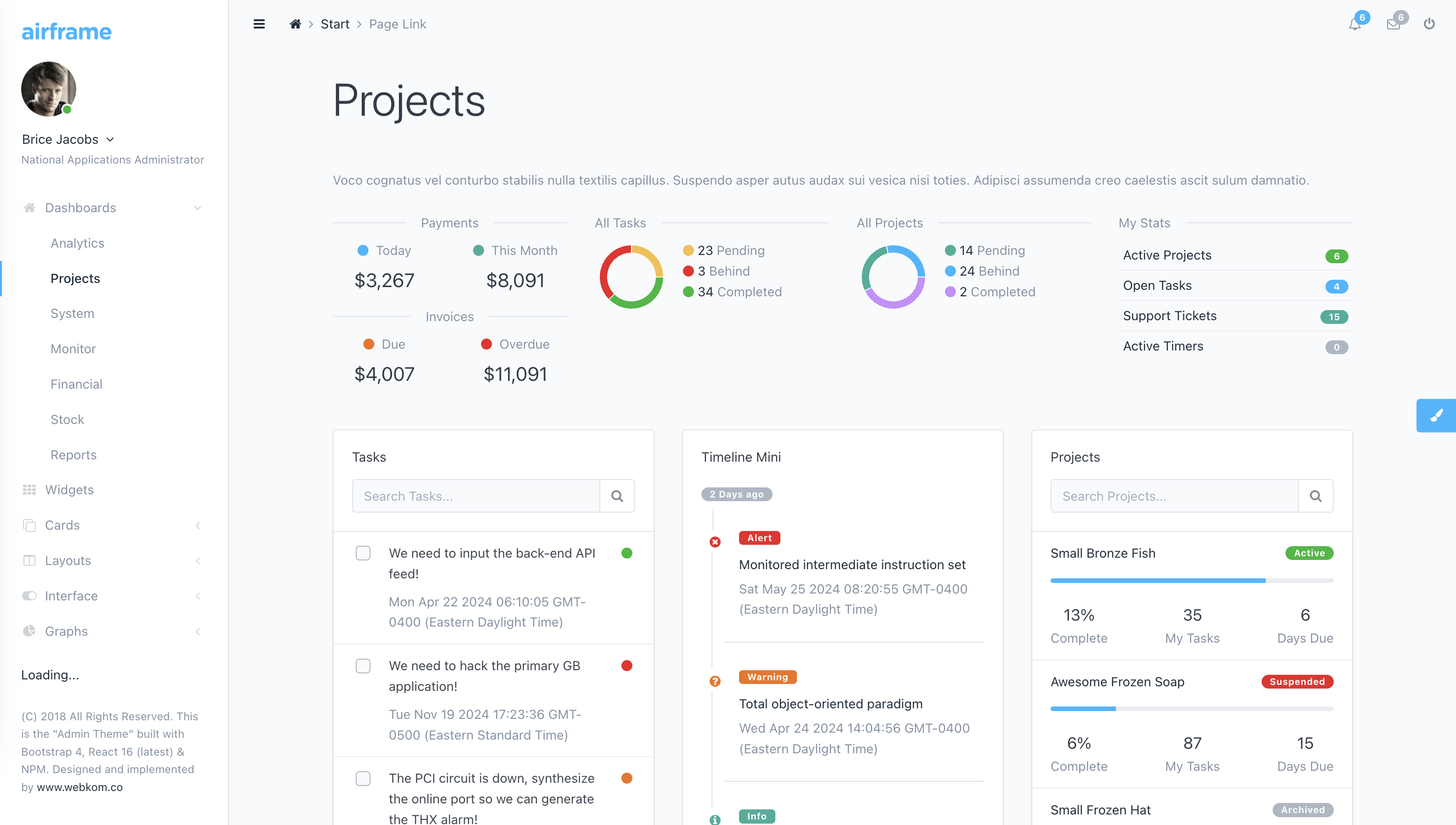
Task: Check the hack primary GB application task
Action: pyautogui.click(x=363, y=666)
